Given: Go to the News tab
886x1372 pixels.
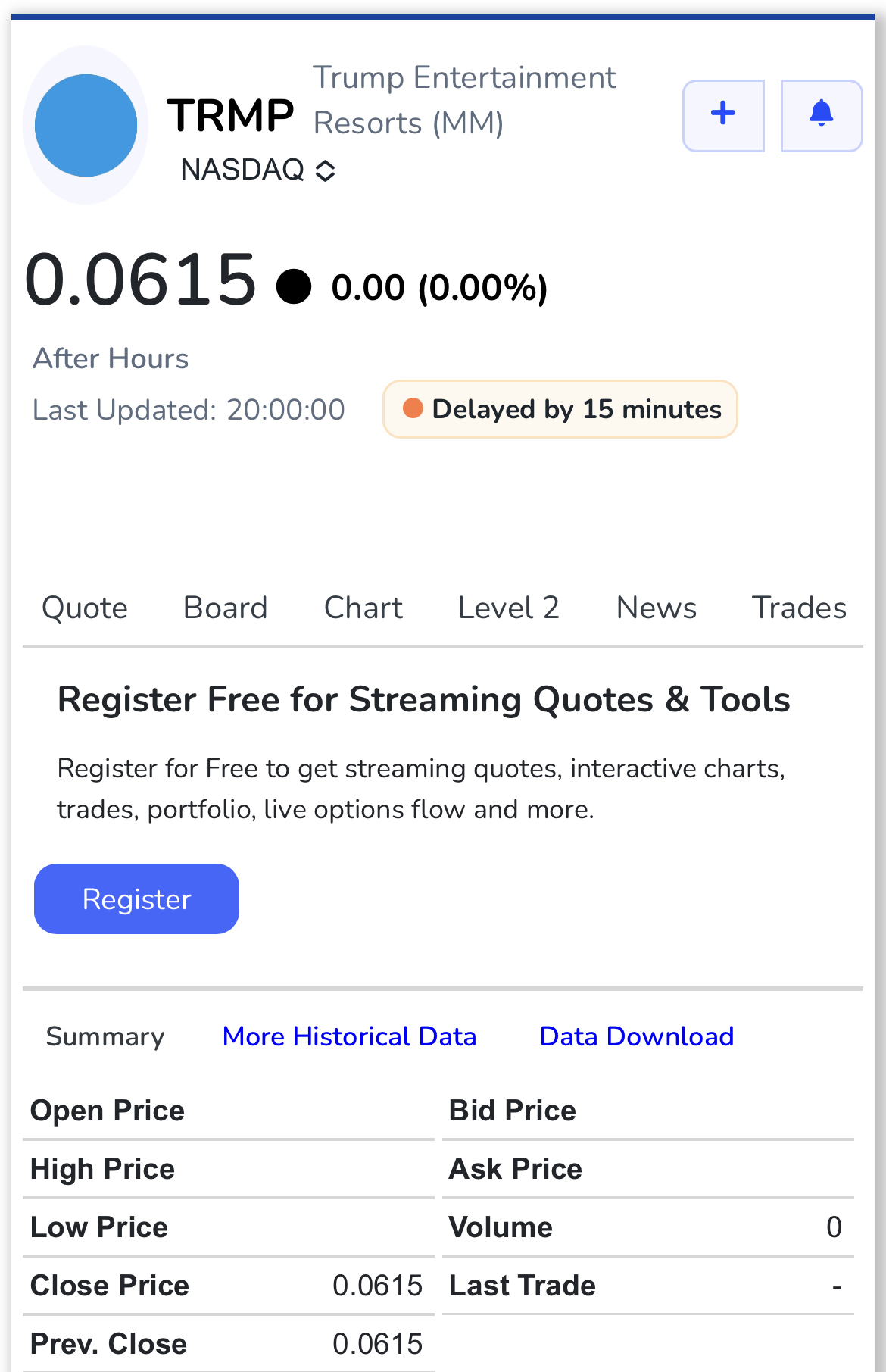Looking at the screenshot, I should click(x=657, y=608).
